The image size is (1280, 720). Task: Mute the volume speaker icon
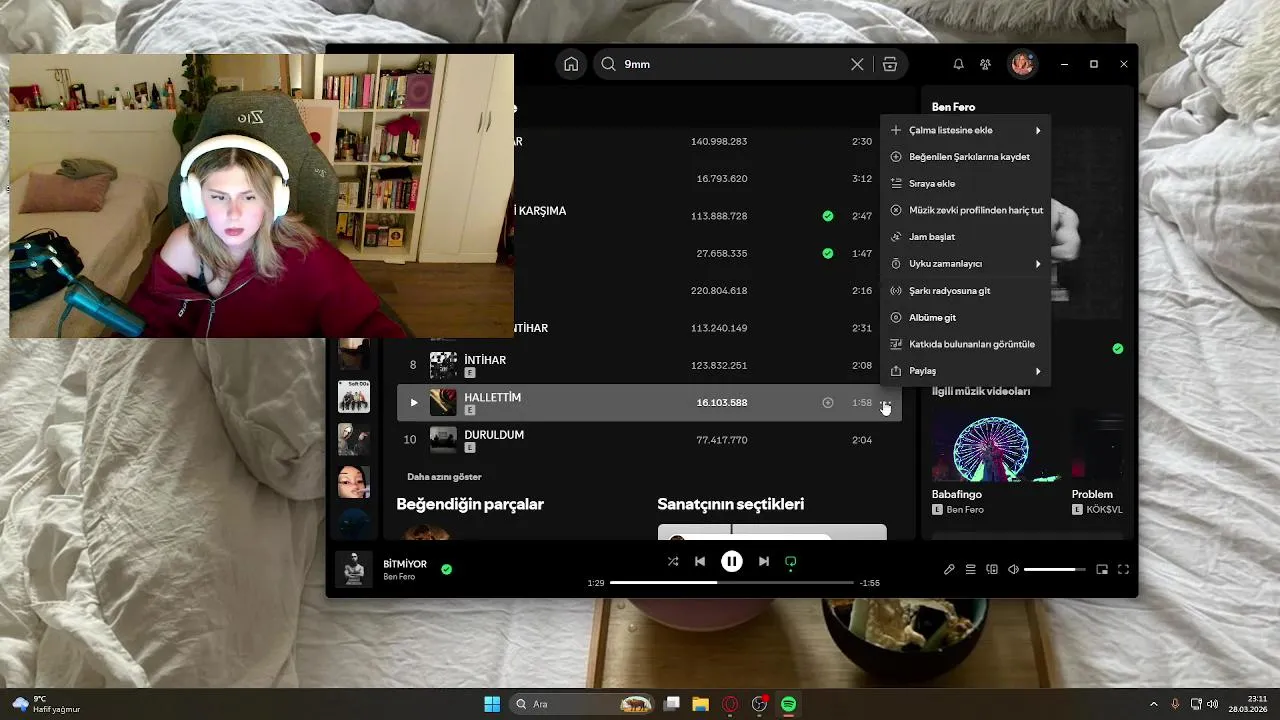click(x=1013, y=570)
